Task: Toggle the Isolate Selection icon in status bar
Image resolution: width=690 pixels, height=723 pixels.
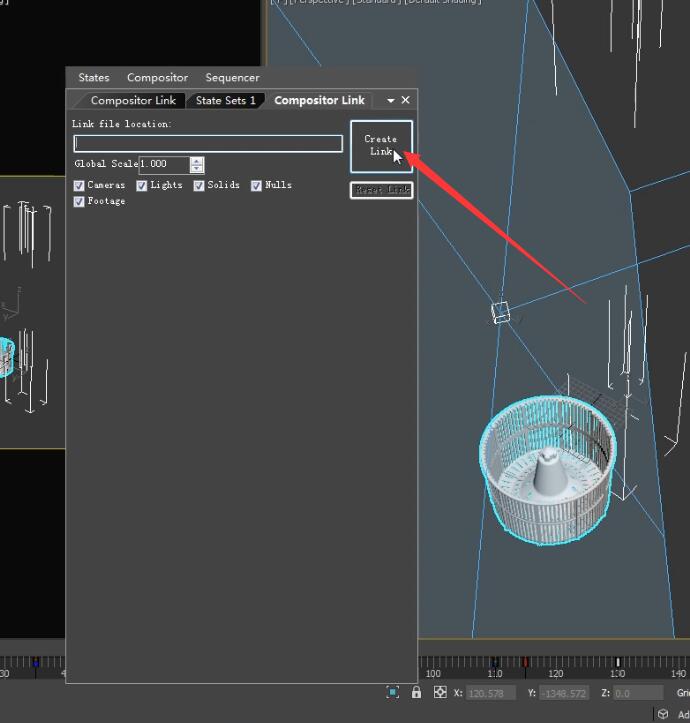Action: click(393, 692)
